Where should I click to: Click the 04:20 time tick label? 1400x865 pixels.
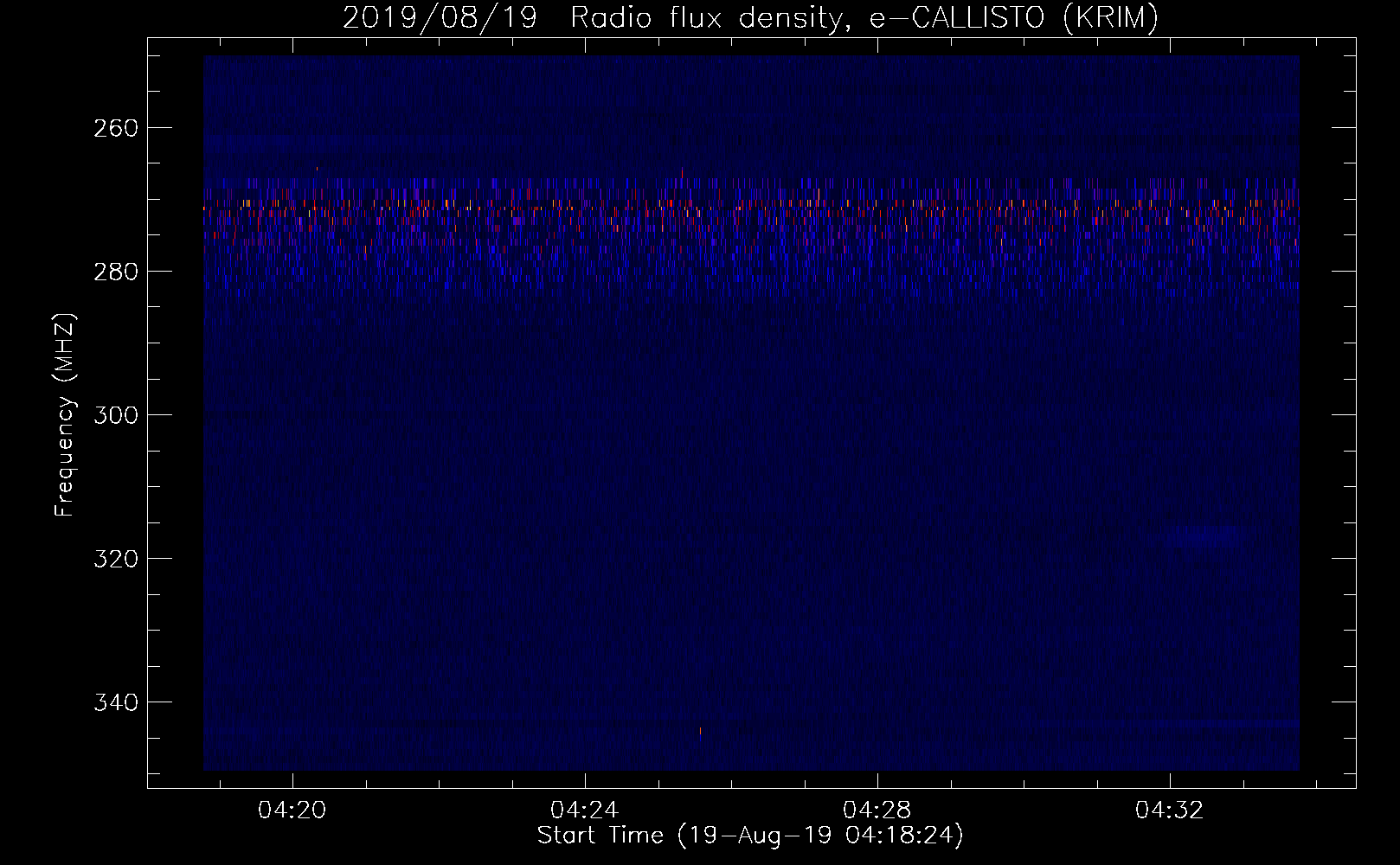click(x=293, y=811)
